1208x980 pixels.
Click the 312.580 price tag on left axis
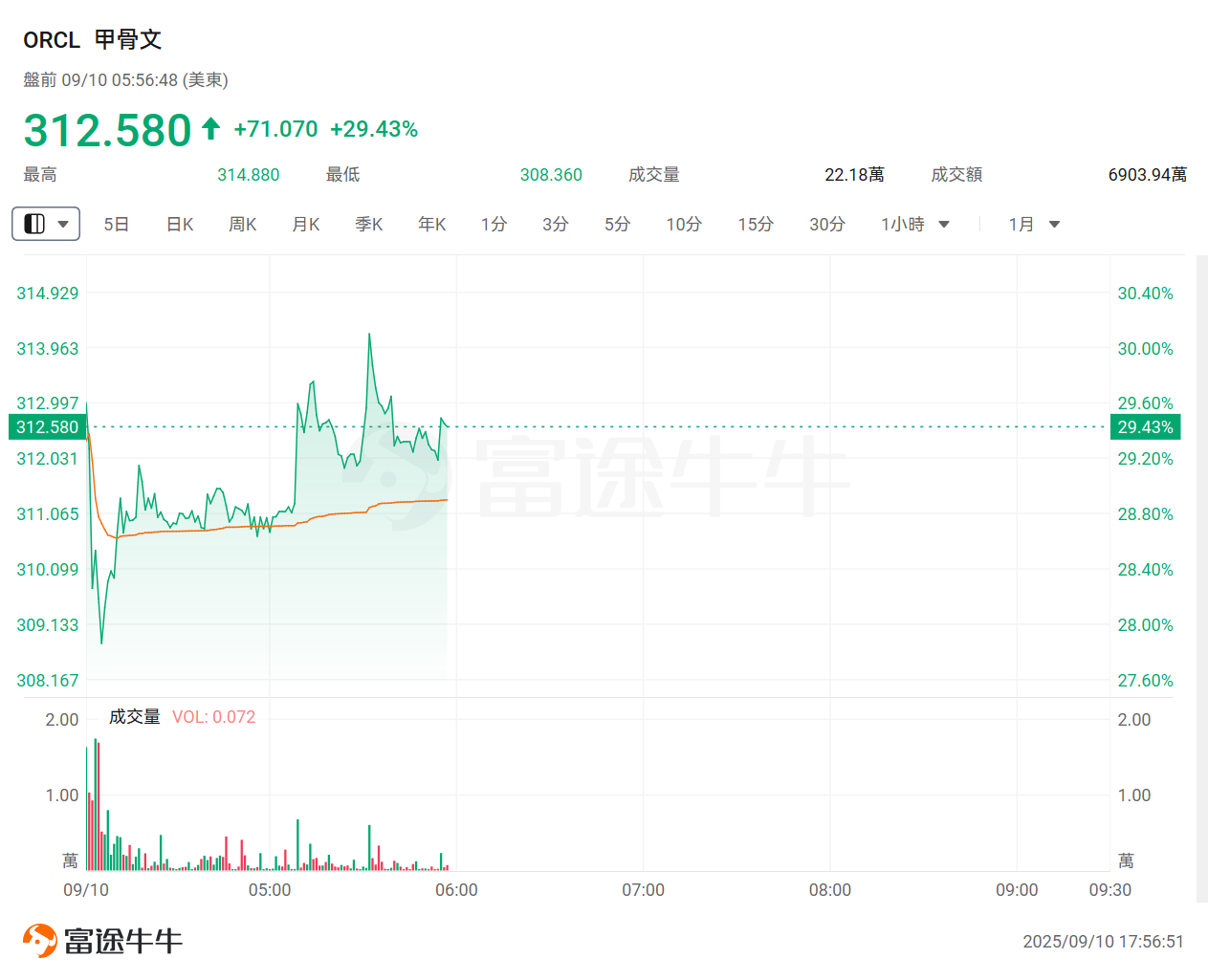[48, 427]
